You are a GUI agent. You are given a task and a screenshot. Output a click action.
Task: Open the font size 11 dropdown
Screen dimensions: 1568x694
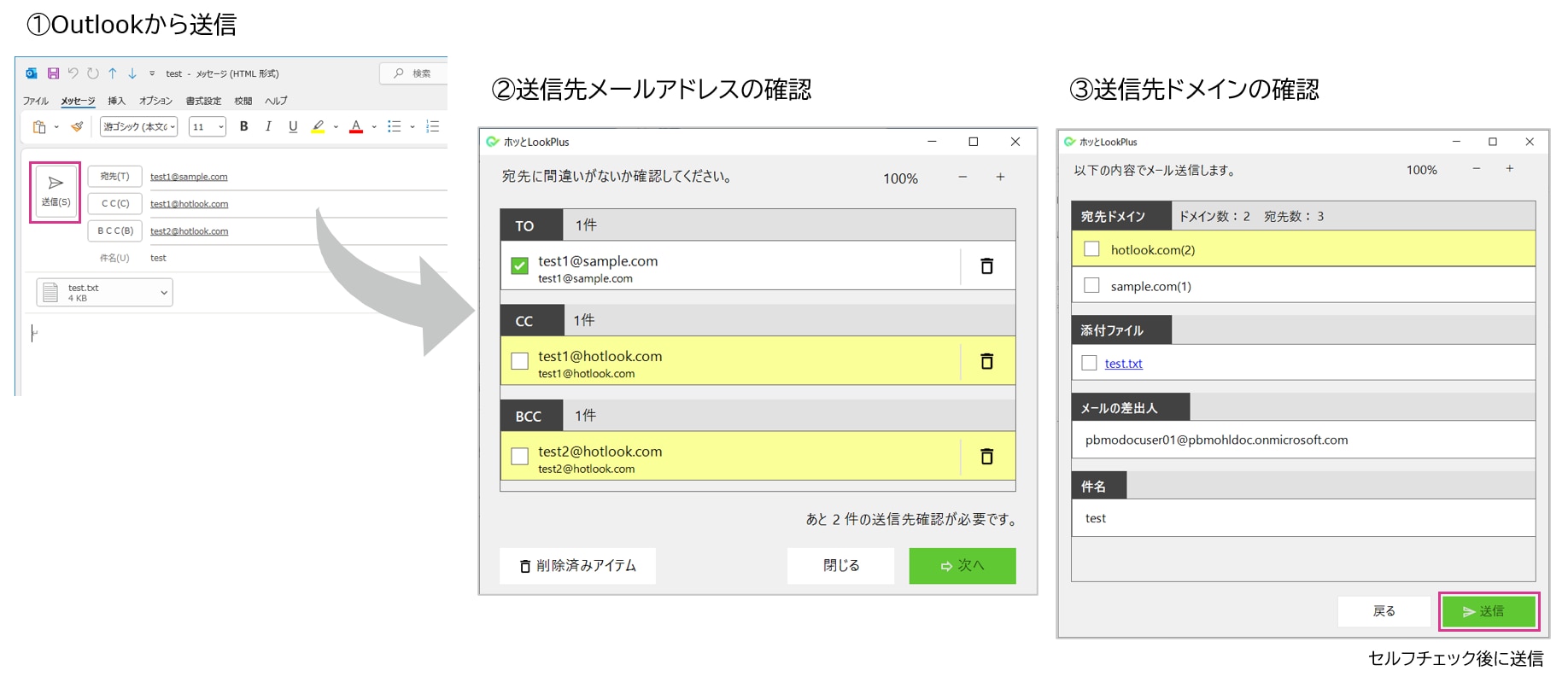(208, 127)
